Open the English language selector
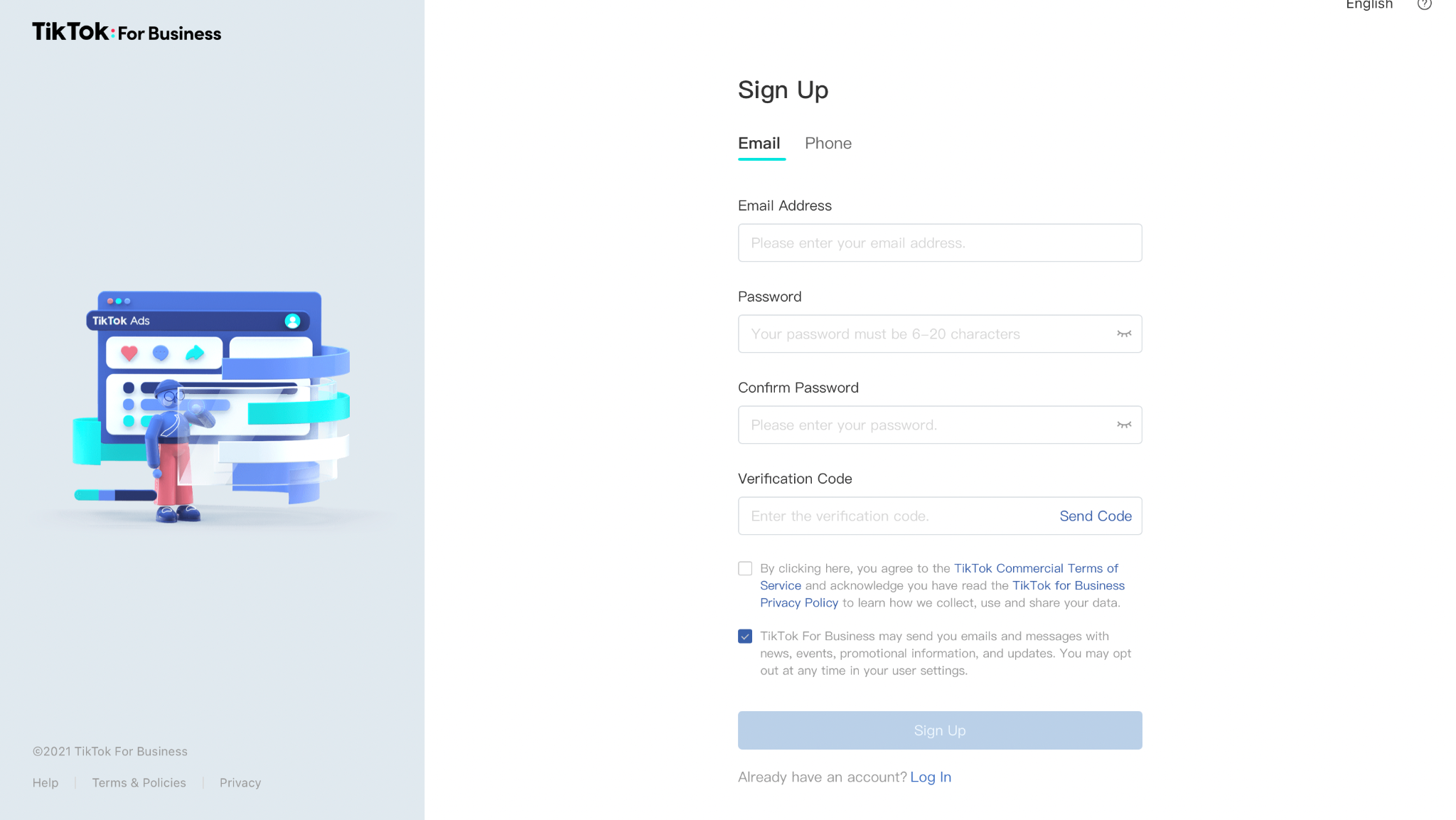Image resolution: width=1456 pixels, height=820 pixels. [1369, 5]
